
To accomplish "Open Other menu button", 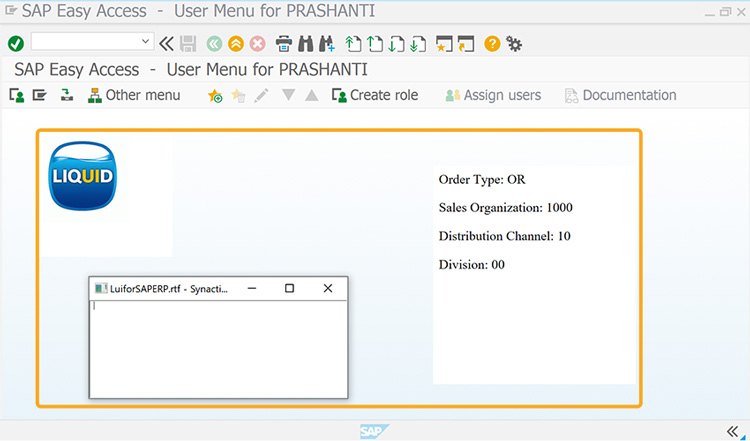I will pyautogui.click(x=134, y=95).
